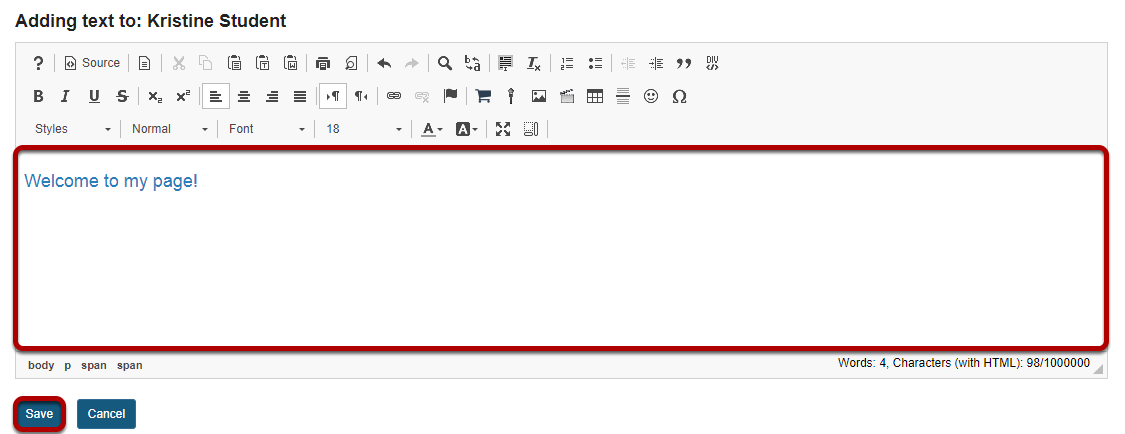1125x434 pixels.
Task: Open the Styles dropdown
Action: (72, 129)
